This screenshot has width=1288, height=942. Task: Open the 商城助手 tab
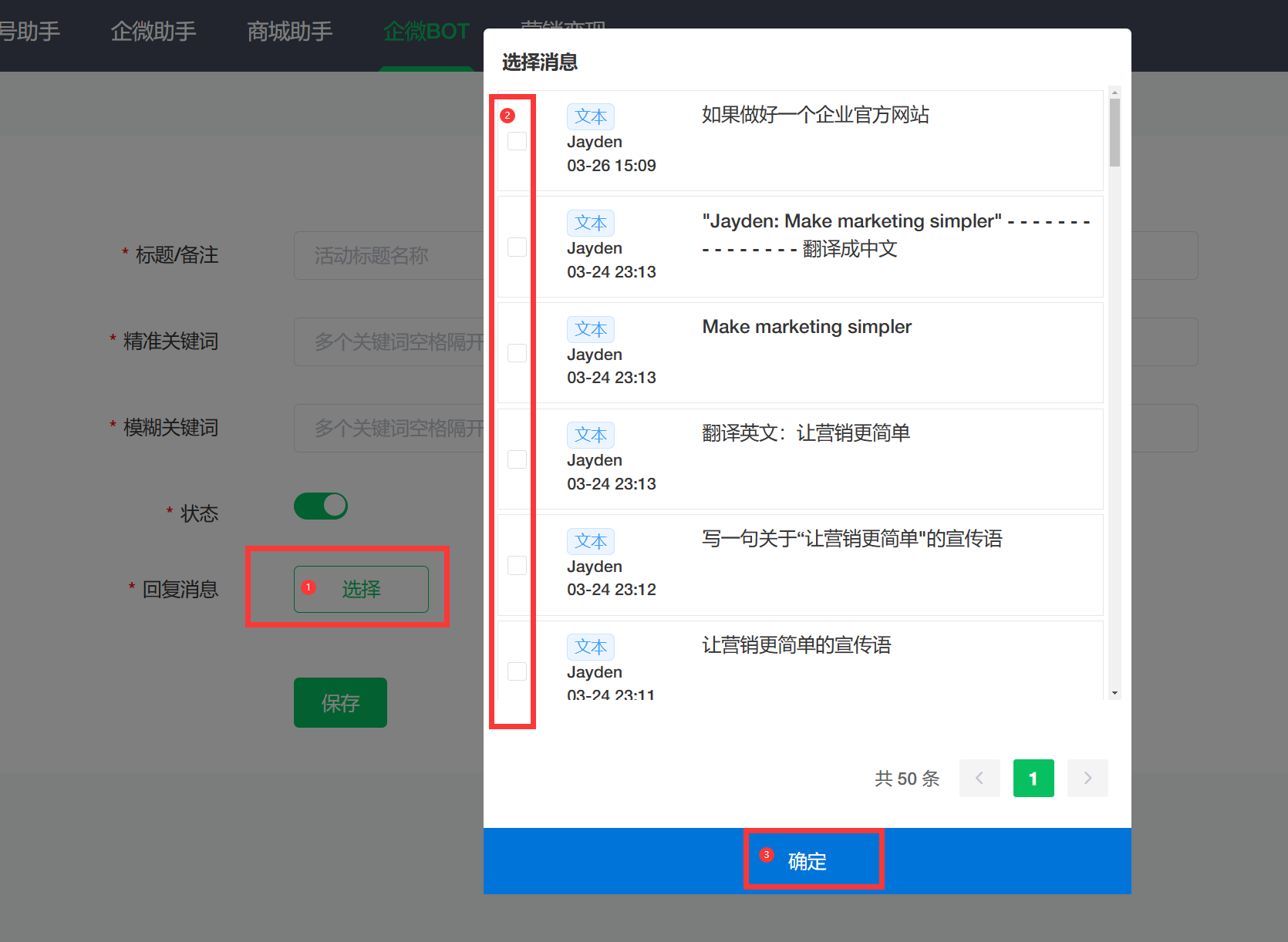pyautogui.click(x=289, y=31)
